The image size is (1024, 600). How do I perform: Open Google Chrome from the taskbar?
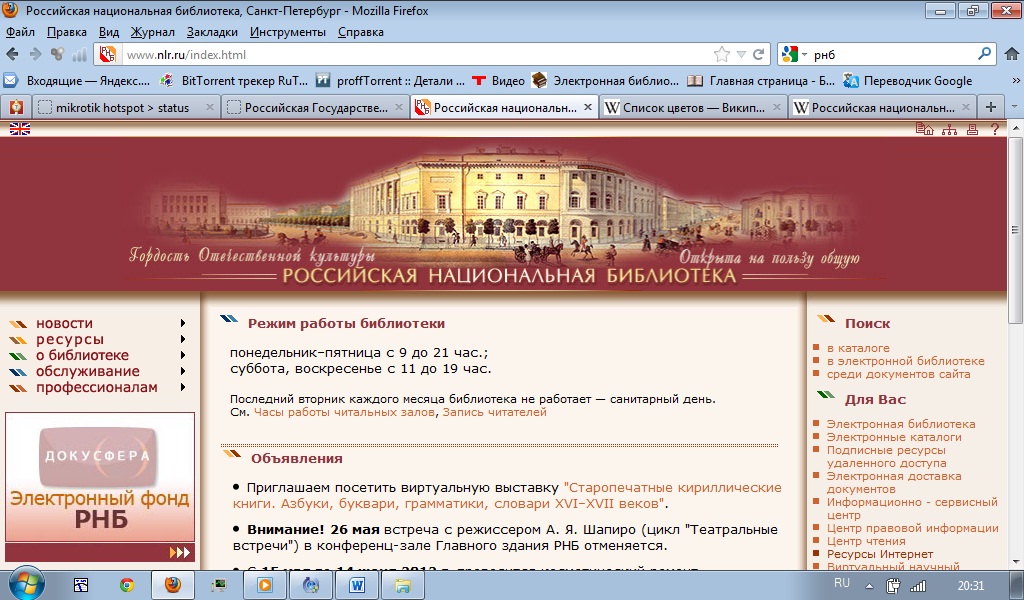click(127, 585)
